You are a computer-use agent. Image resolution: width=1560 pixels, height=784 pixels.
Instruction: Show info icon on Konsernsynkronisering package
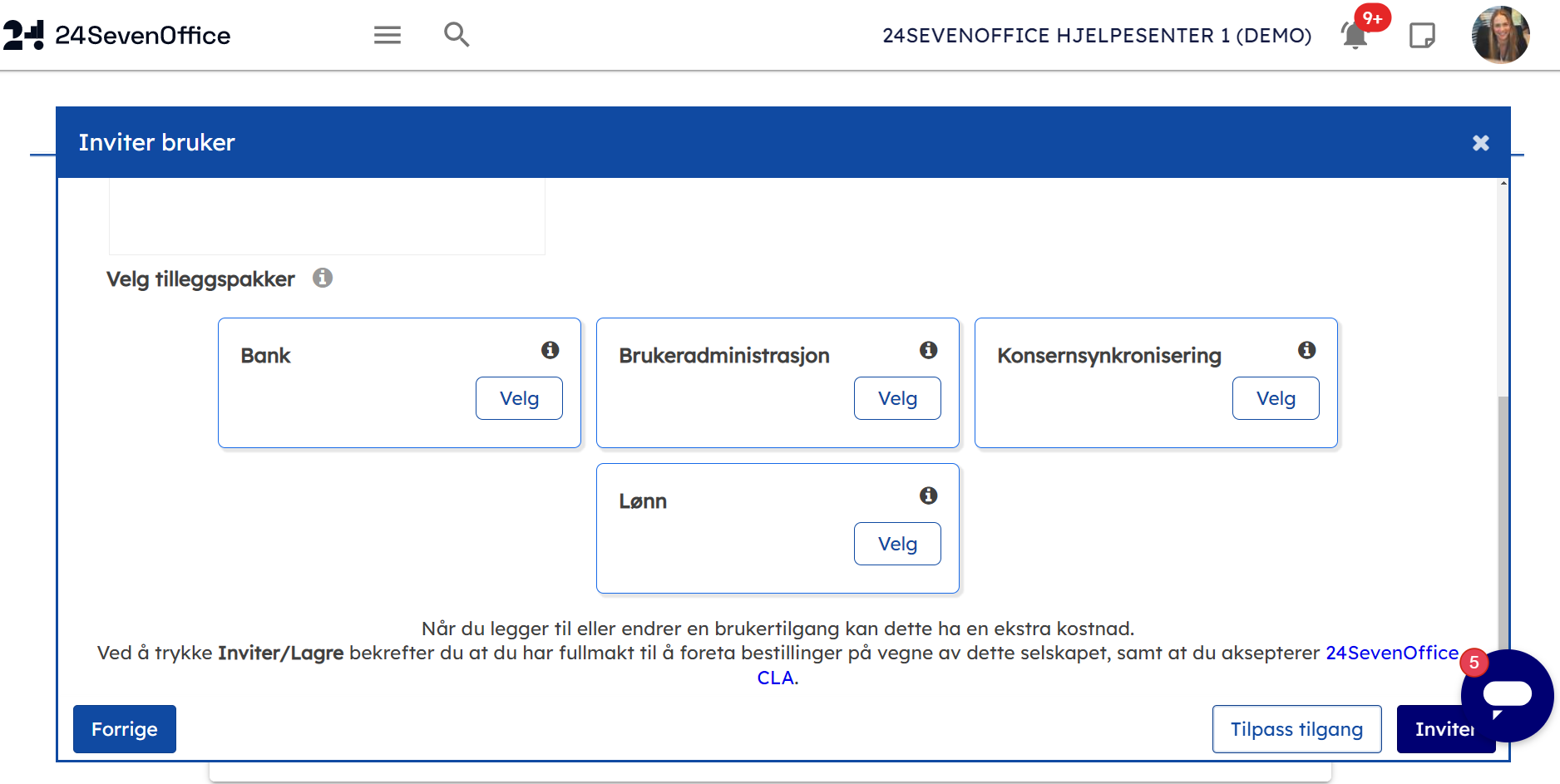1306,350
